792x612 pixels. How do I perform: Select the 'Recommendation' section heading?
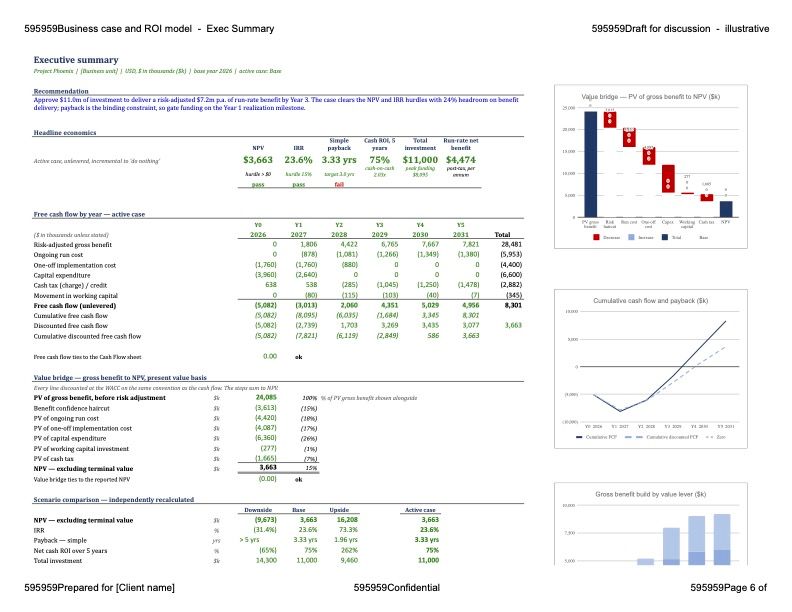pyautogui.click(x=61, y=91)
